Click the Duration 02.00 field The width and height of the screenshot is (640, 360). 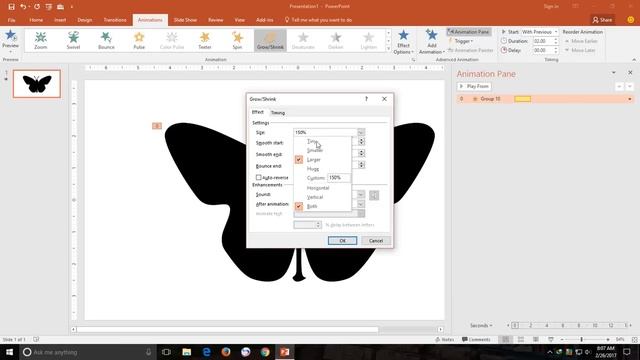[542, 41]
